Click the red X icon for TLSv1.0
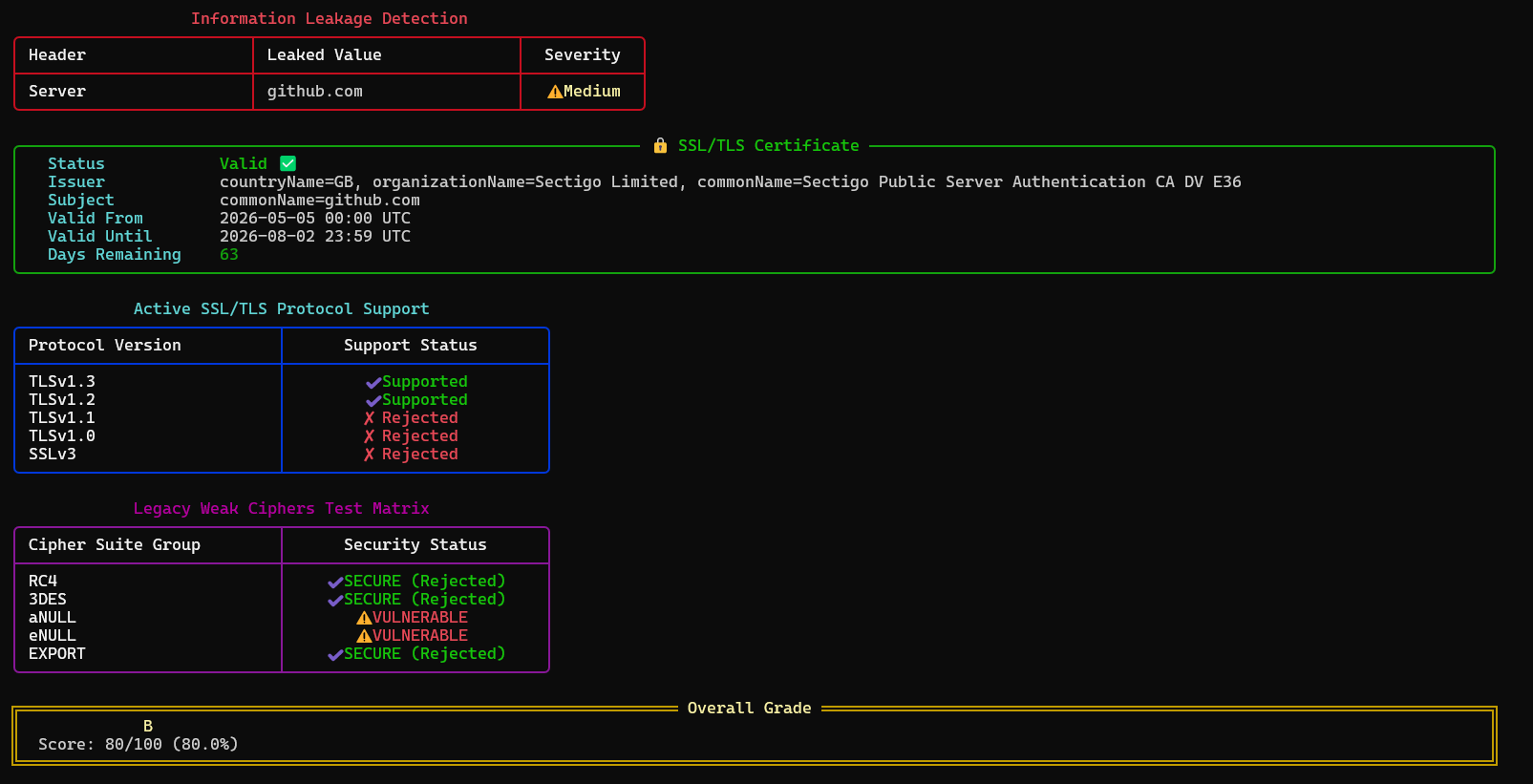This screenshot has width=1533, height=784. (x=369, y=436)
